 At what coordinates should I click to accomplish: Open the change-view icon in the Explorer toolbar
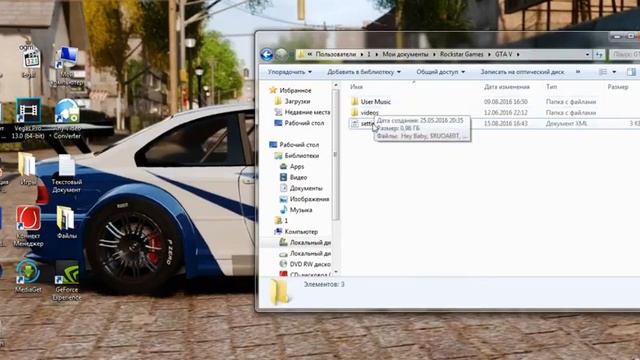tap(603, 72)
